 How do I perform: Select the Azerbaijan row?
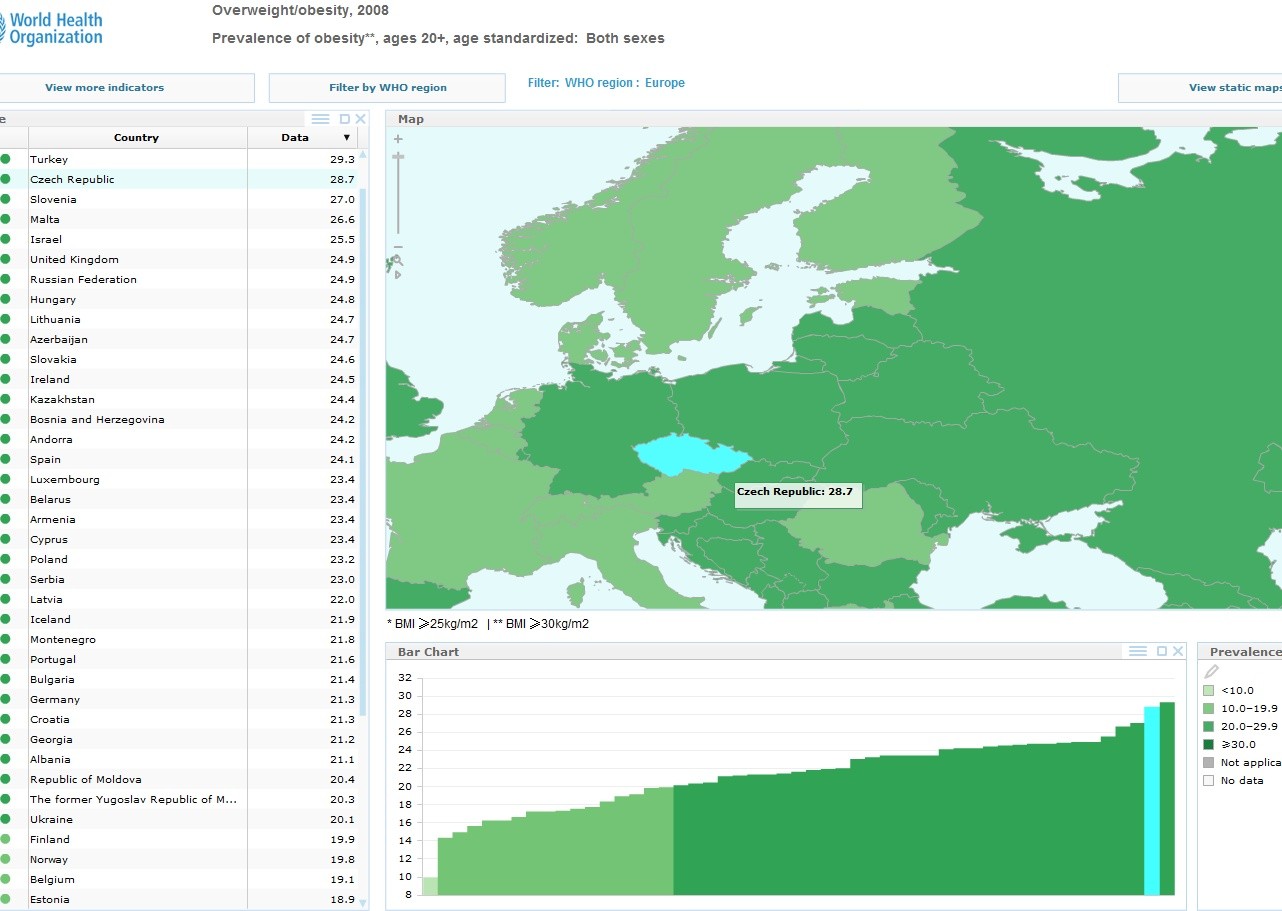(x=179, y=339)
